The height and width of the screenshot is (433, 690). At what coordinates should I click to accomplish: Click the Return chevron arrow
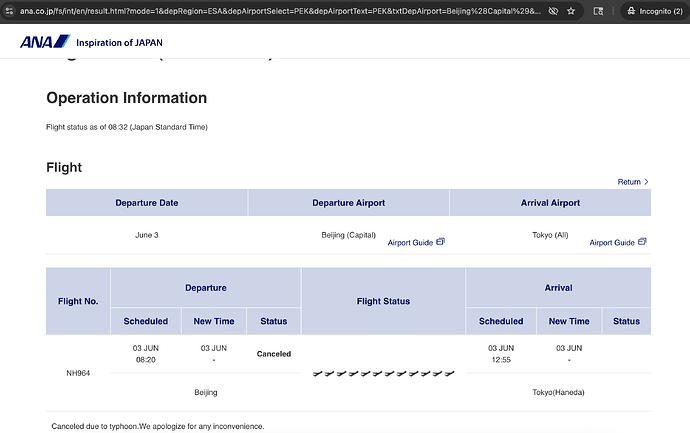pyautogui.click(x=646, y=182)
